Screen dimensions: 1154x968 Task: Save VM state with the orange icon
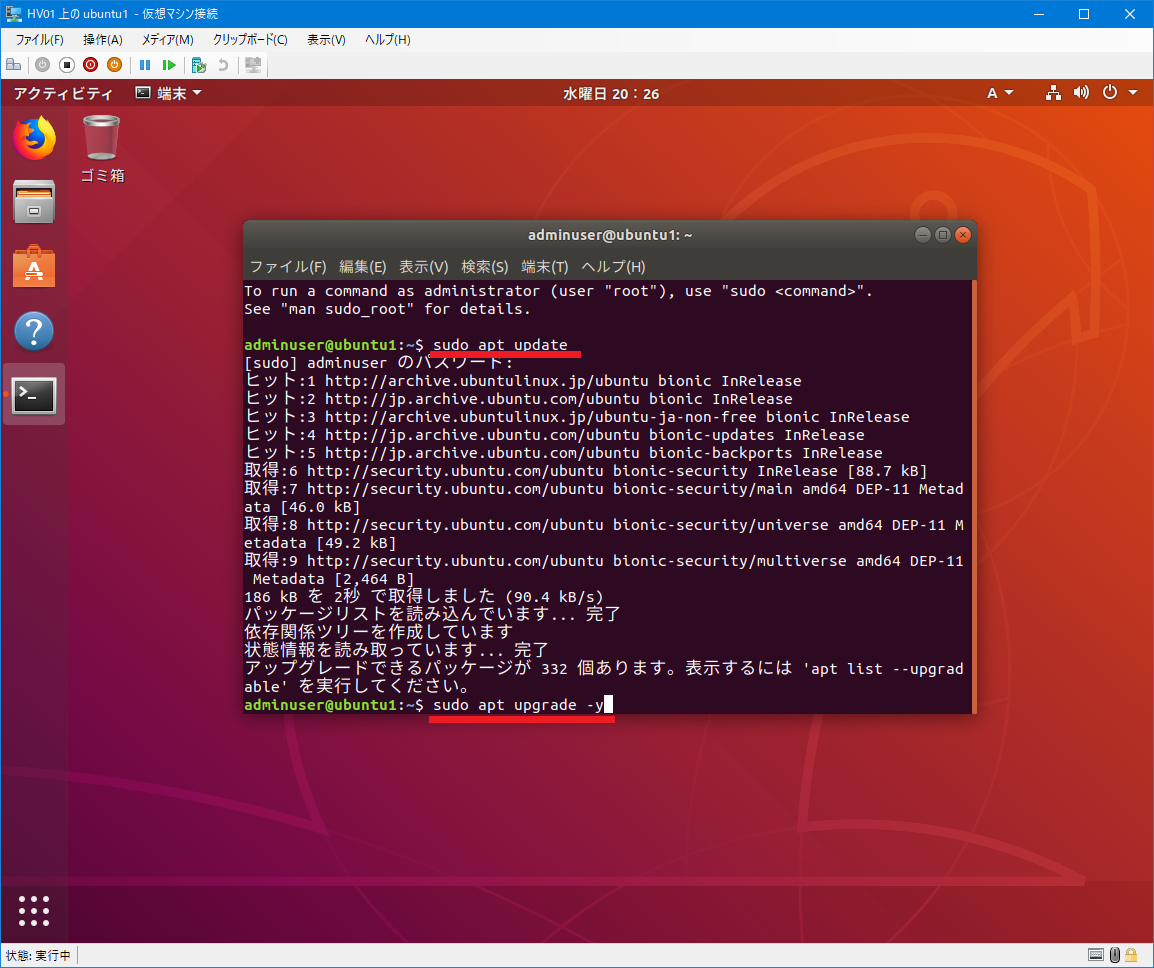tap(114, 65)
